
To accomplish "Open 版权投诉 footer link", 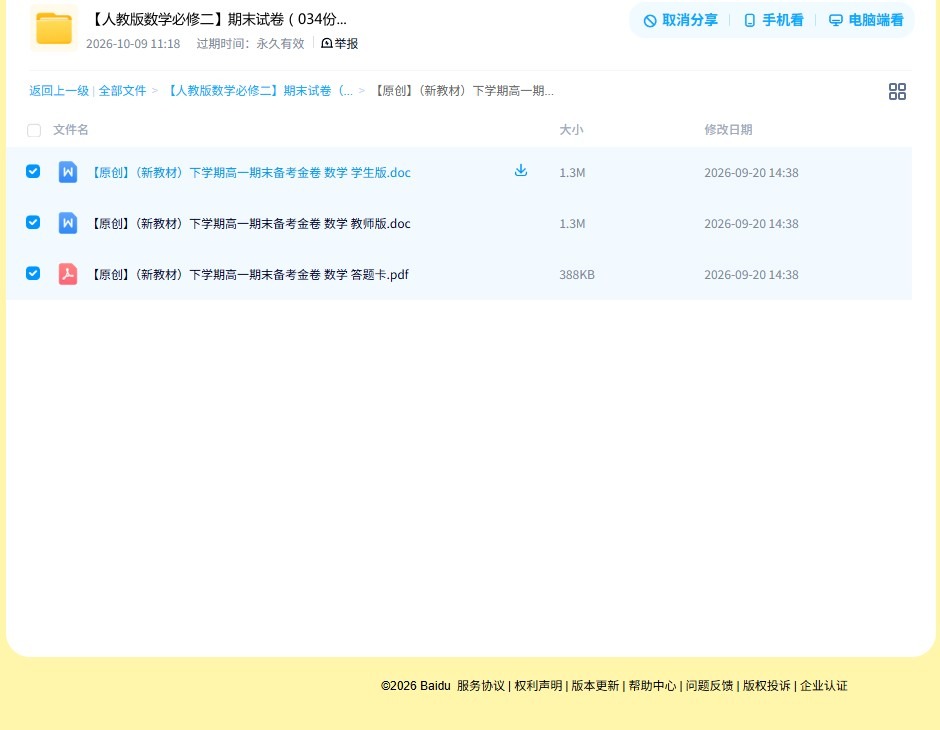I will pyautogui.click(x=767, y=686).
